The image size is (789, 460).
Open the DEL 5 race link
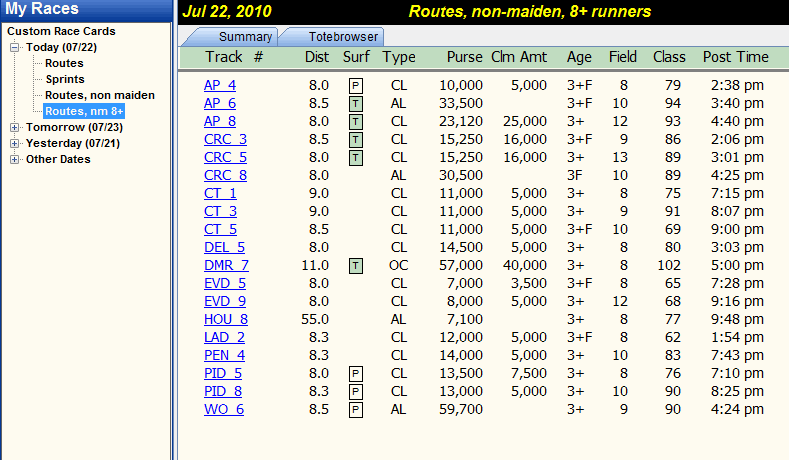[x=224, y=248]
